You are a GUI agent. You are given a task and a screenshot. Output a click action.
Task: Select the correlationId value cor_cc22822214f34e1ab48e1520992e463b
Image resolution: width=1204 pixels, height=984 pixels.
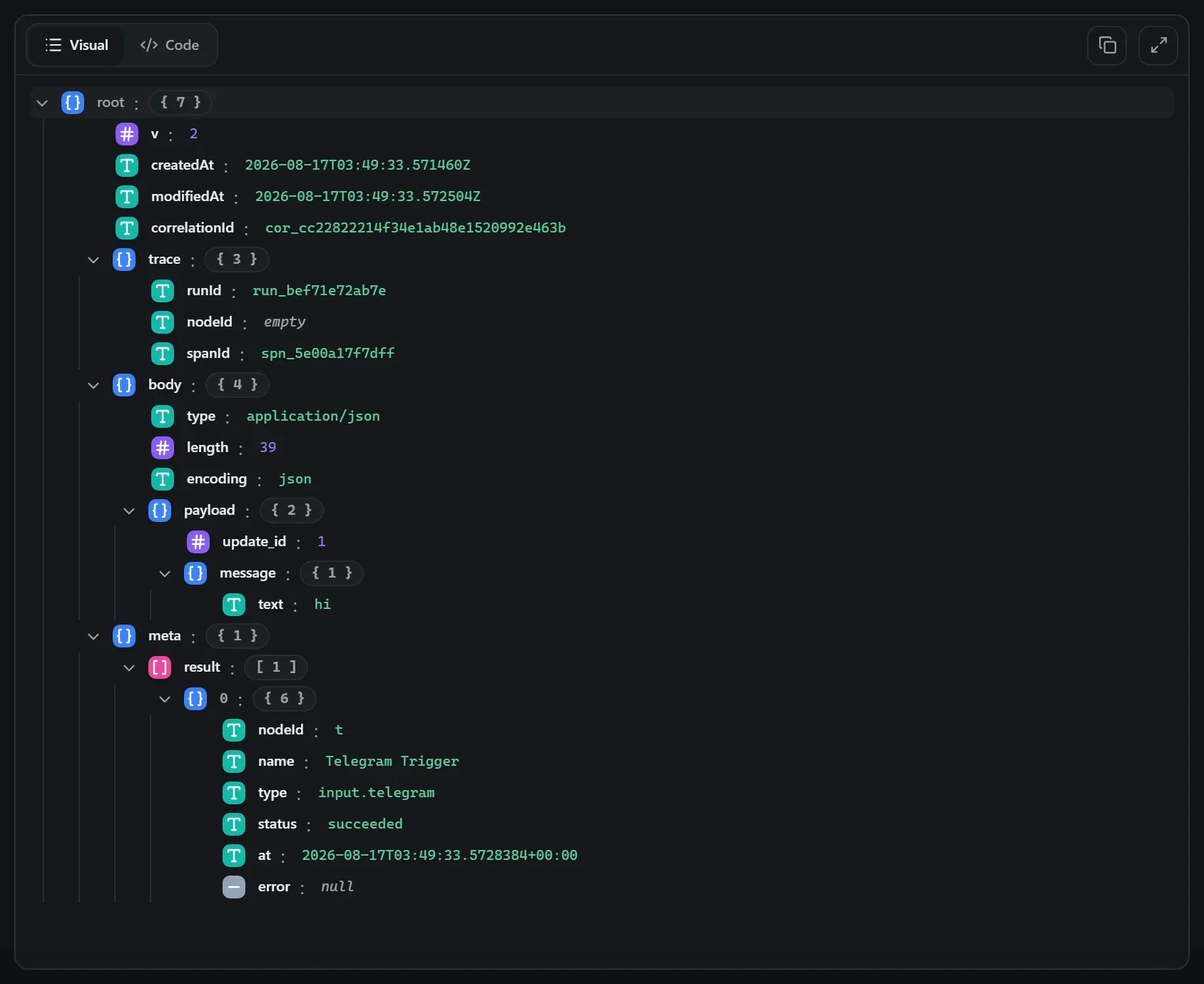point(416,228)
